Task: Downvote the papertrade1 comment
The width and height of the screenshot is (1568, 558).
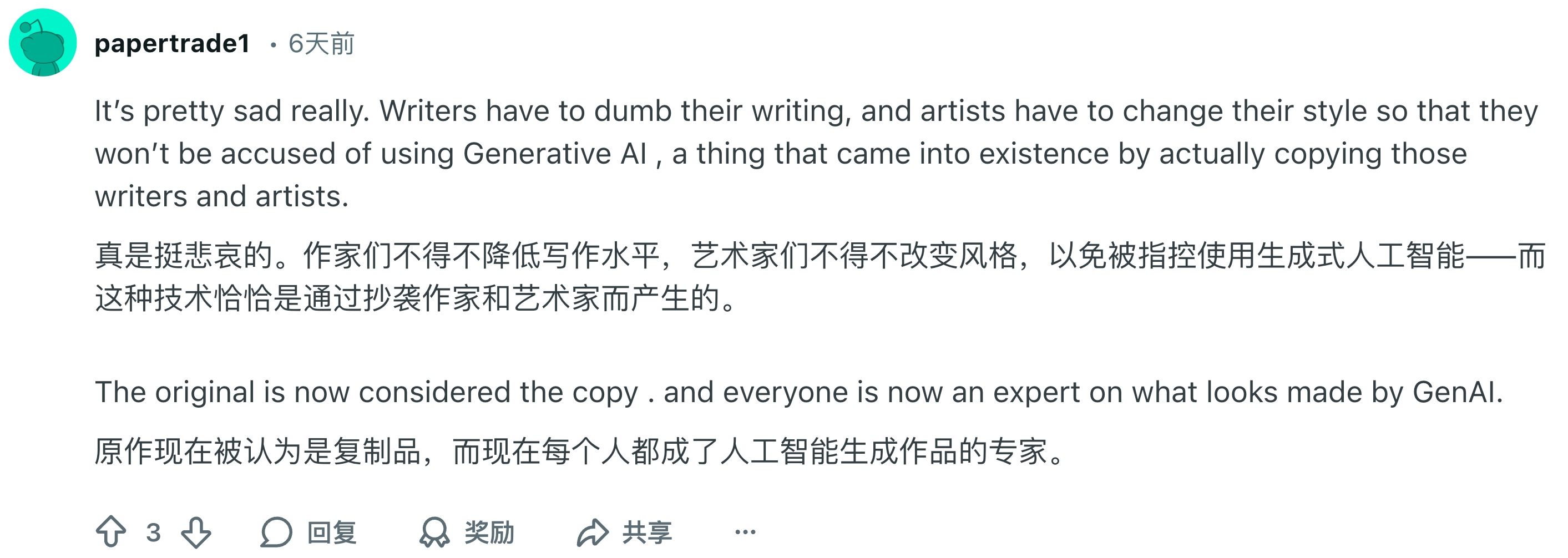Action: pyautogui.click(x=196, y=532)
